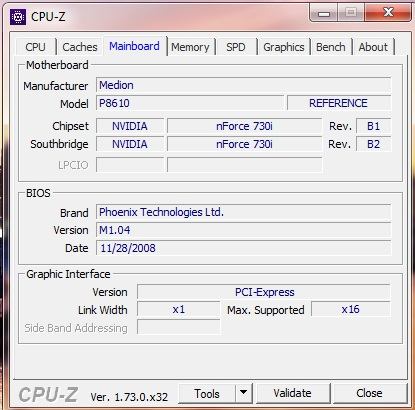Open the Bench tab
The image size is (415, 410).
tap(331, 47)
